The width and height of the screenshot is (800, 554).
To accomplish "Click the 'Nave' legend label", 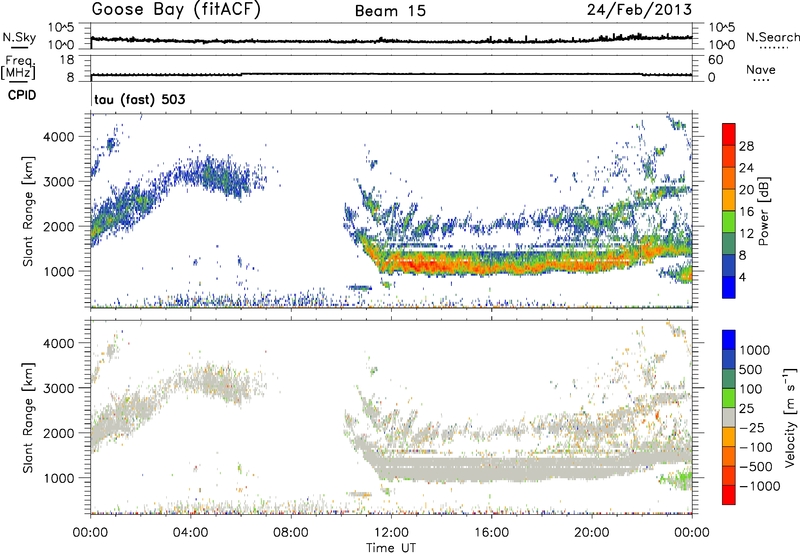I will pos(761,69).
